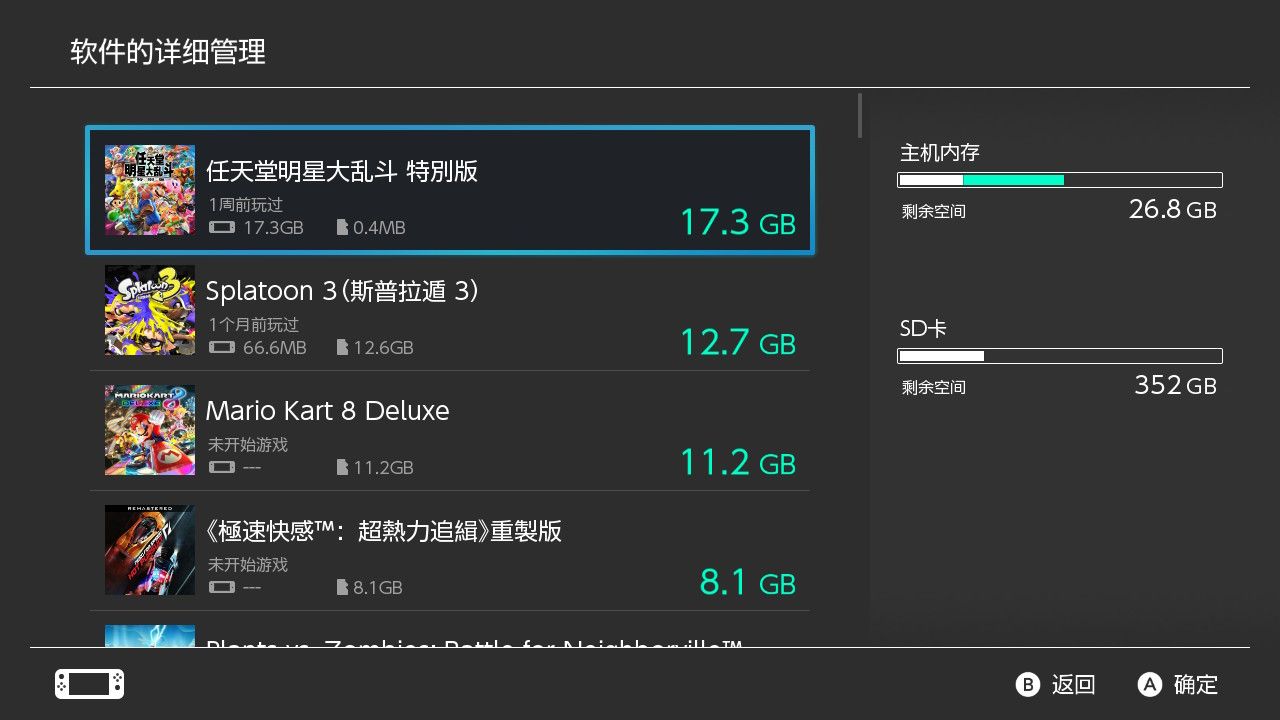Click the 1个月前玩过 last played text
The image size is (1280, 720).
tap(254, 325)
